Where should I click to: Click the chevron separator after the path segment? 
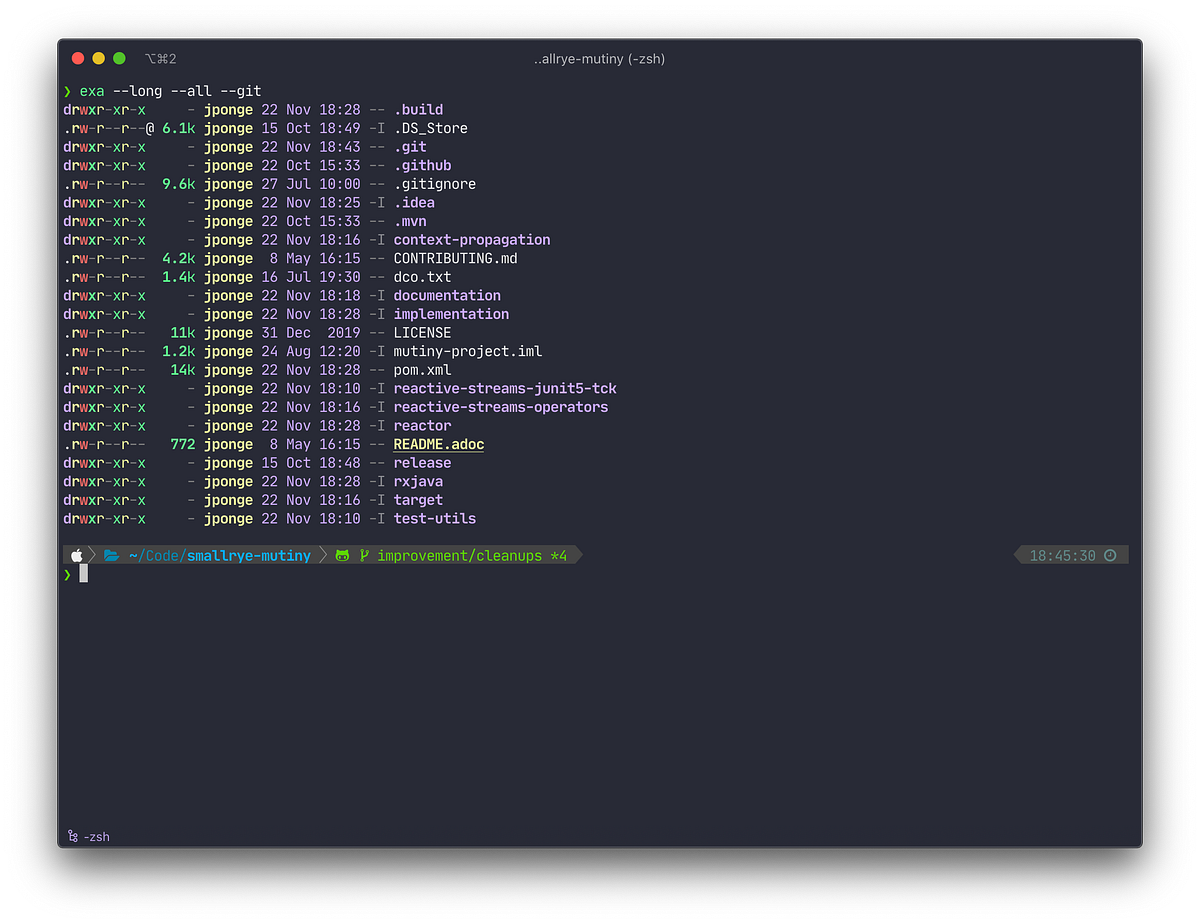pyautogui.click(x=323, y=554)
